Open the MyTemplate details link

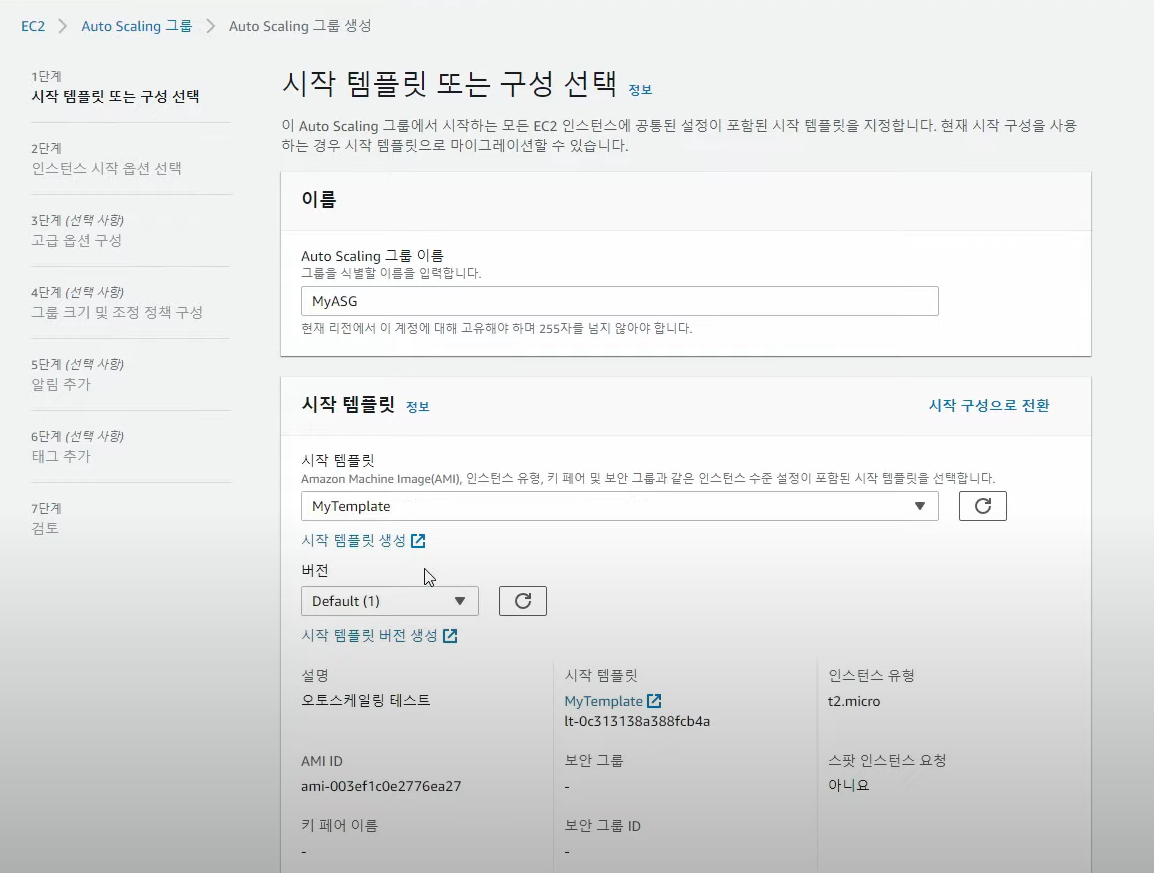(x=603, y=701)
